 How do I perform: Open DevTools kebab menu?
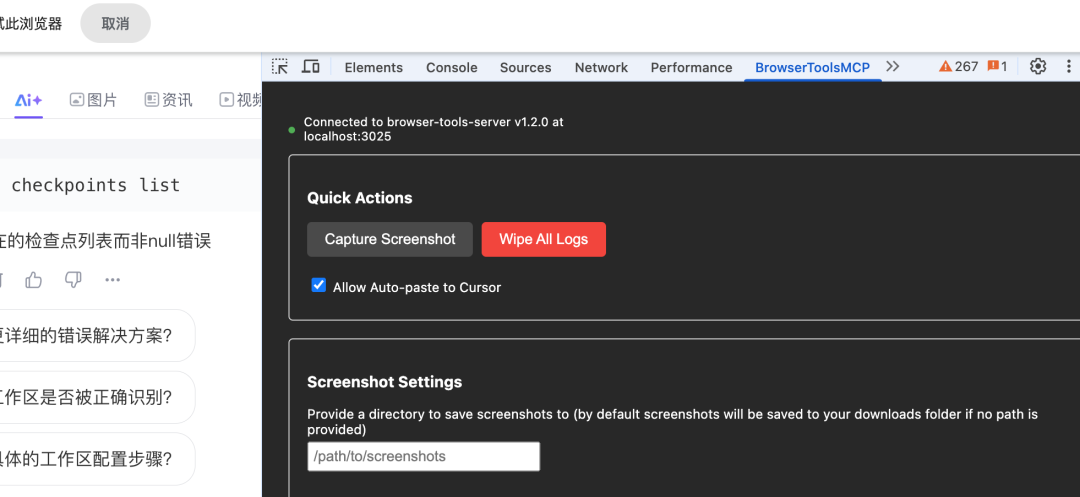pyautogui.click(x=1068, y=67)
